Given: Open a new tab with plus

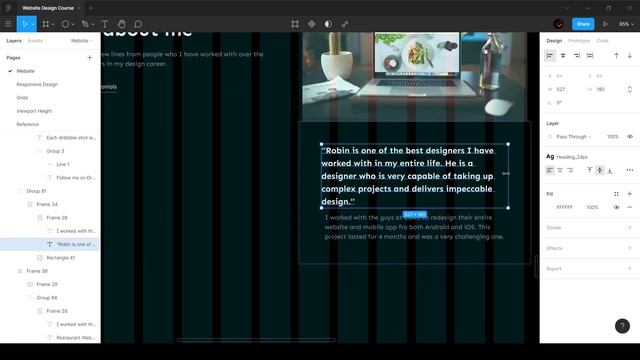Looking at the screenshot, I should tap(91, 8).
